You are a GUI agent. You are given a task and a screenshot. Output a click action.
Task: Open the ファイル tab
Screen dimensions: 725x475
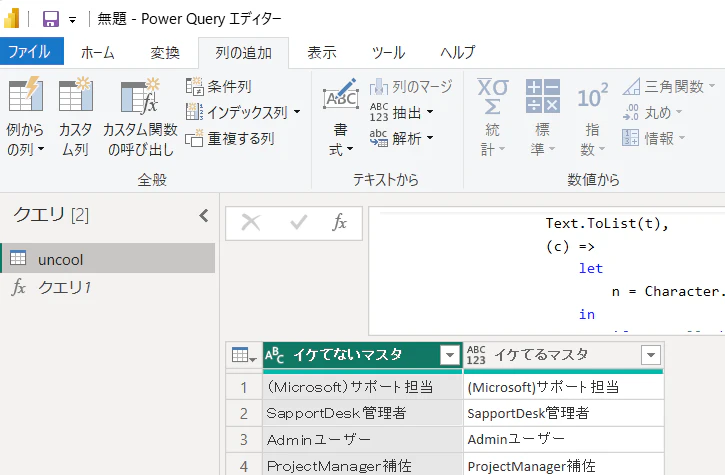pos(31,52)
